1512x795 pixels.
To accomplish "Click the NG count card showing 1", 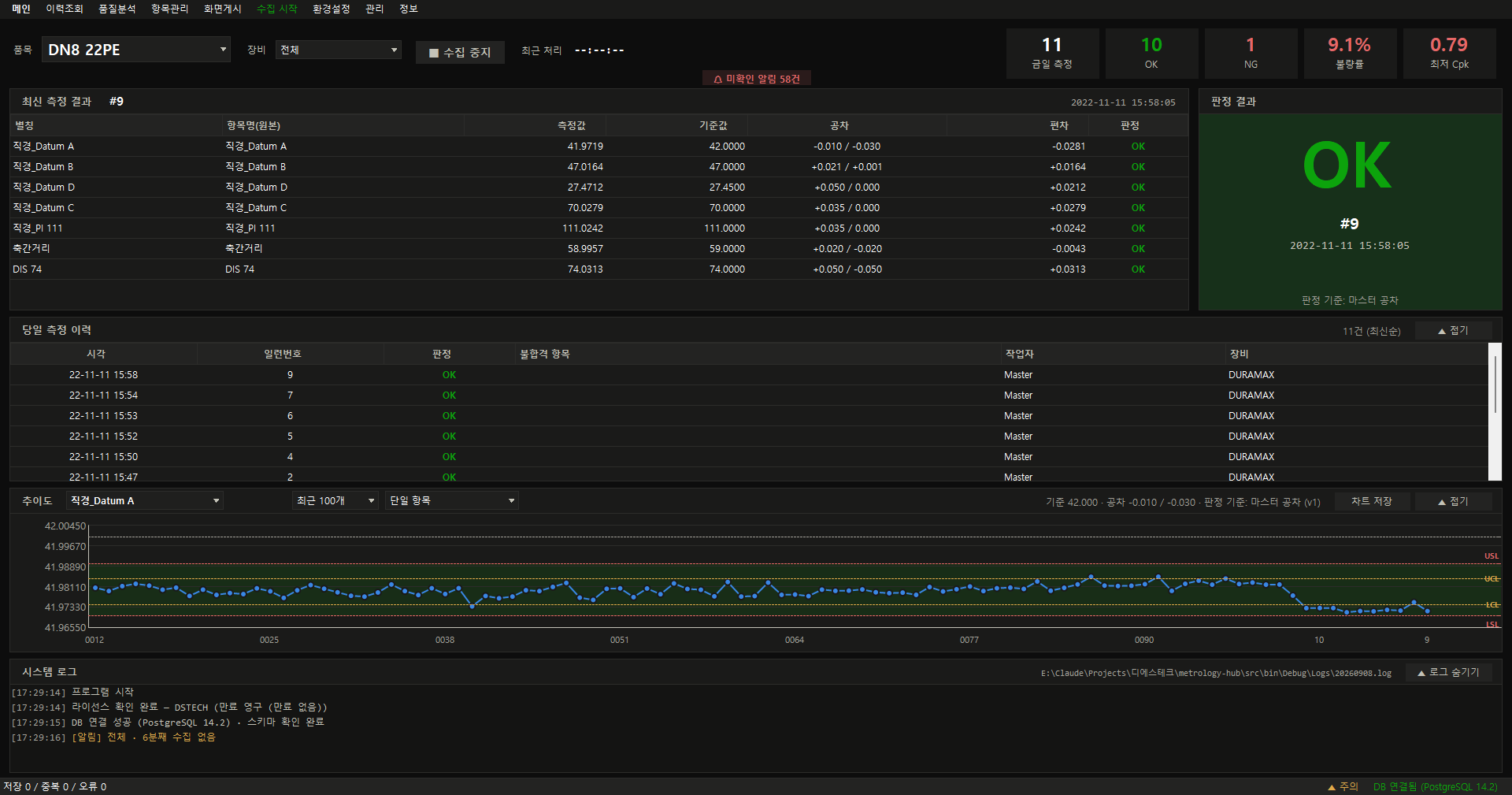I will (x=1251, y=54).
